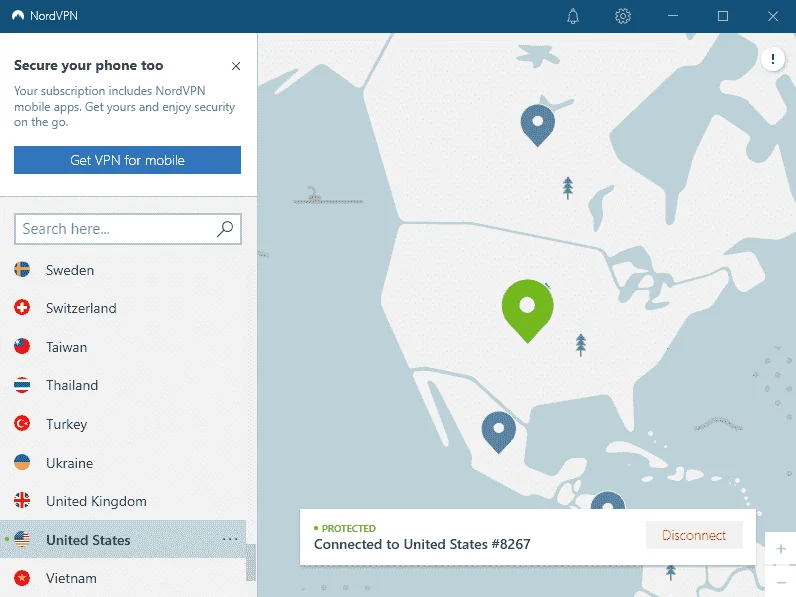Click the Disconnect button

coord(694,535)
